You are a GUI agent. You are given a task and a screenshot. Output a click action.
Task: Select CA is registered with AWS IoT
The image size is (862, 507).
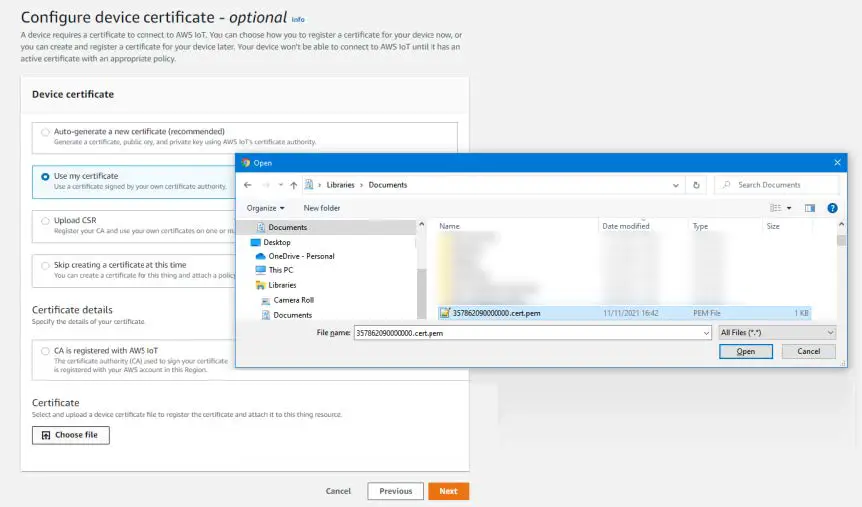click(x=45, y=351)
